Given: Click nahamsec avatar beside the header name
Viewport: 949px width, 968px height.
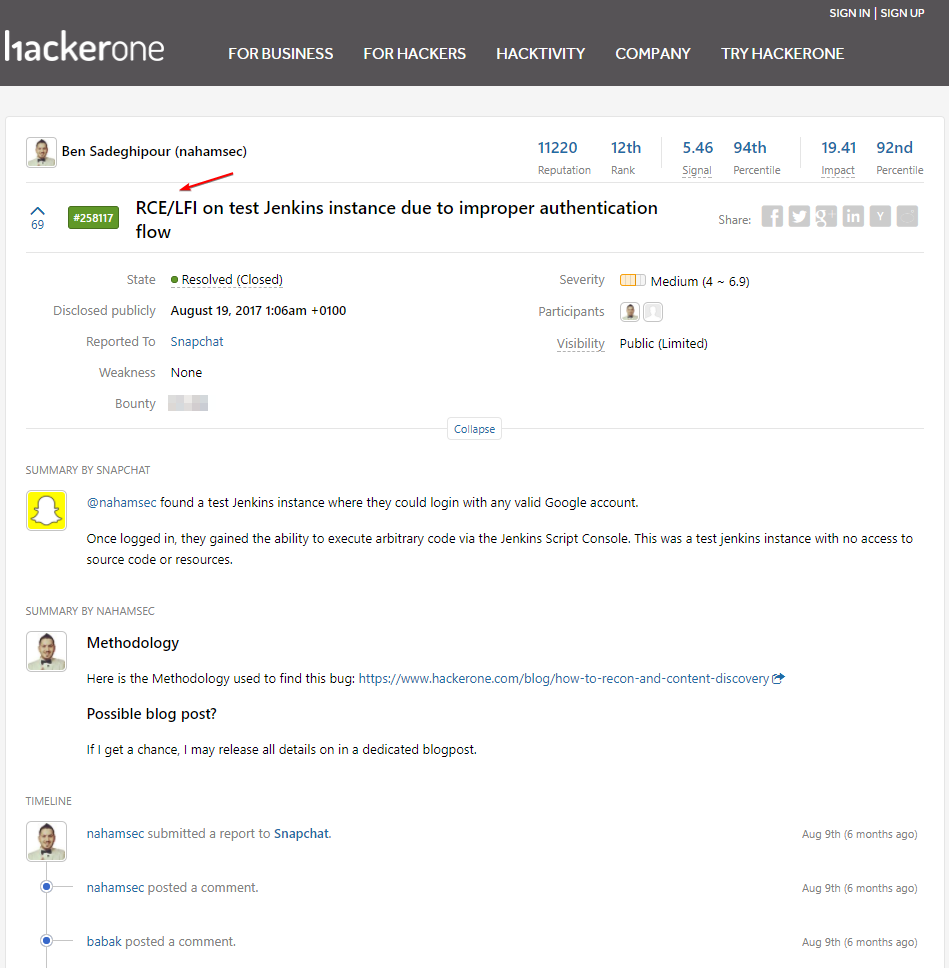Looking at the screenshot, I should (41, 152).
